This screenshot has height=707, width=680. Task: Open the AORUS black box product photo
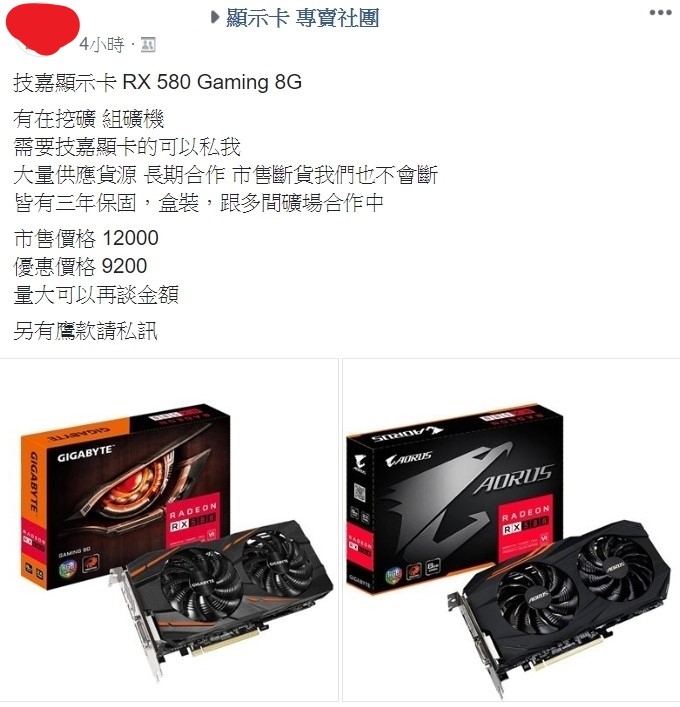[x=511, y=530]
